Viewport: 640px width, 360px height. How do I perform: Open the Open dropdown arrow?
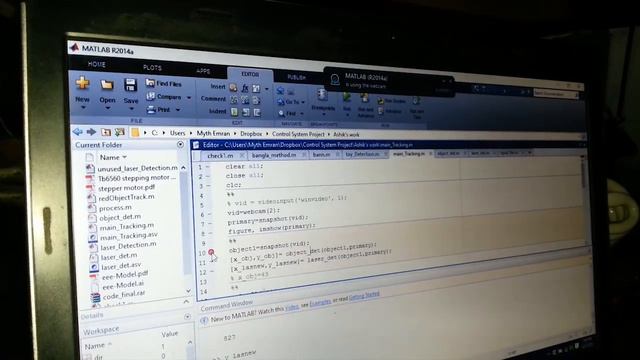[108, 109]
